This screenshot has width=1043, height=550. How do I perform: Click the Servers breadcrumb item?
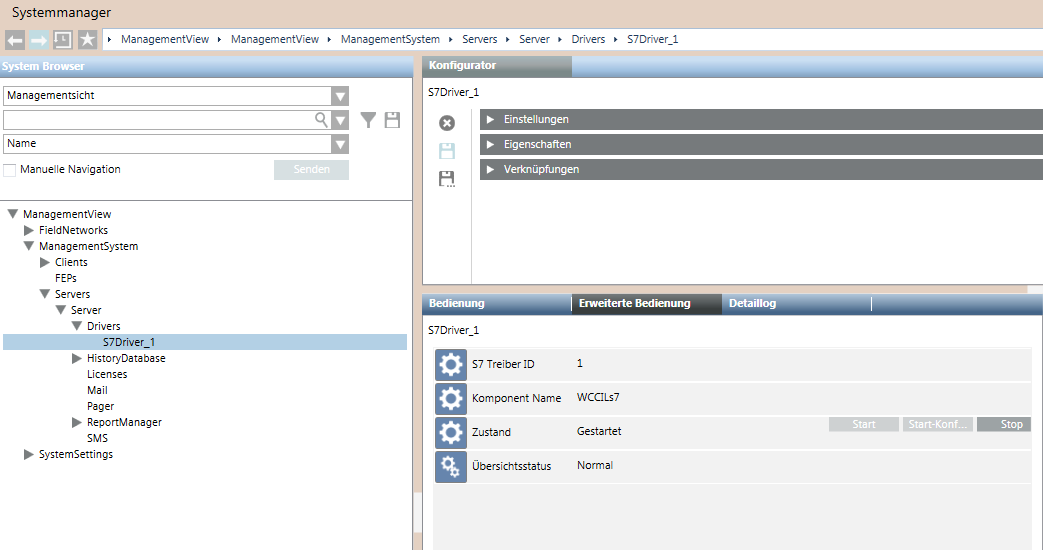coord(479,40)
